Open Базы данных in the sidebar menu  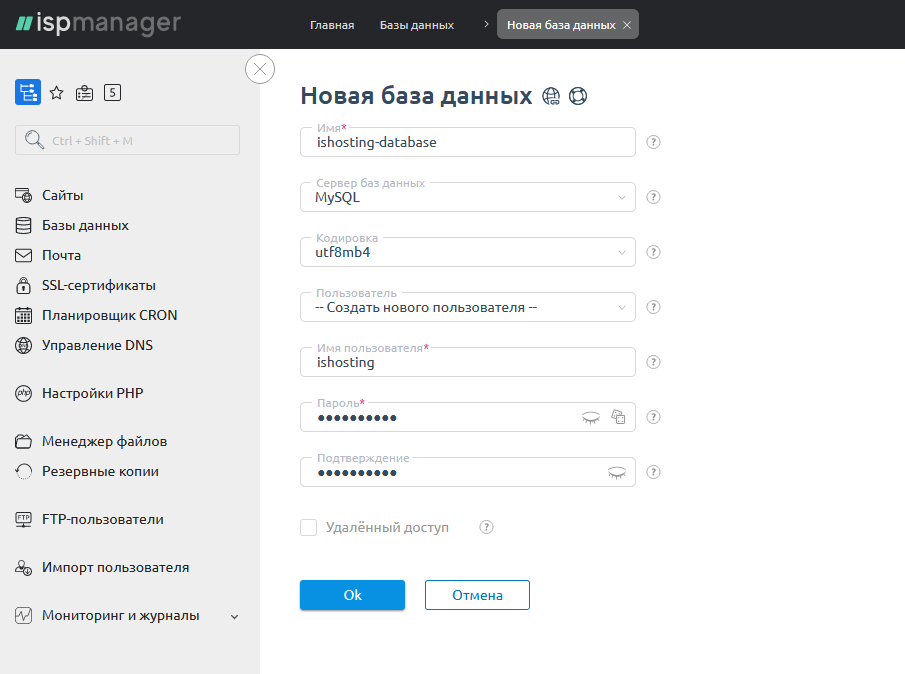pos(85,225)
